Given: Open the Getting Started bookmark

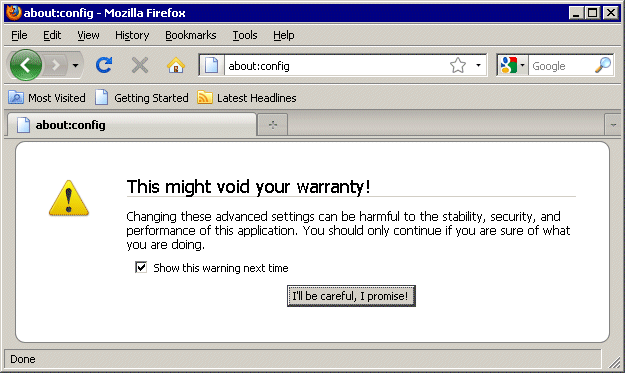Looking at the screenshot, I should [x=142, y=98].
